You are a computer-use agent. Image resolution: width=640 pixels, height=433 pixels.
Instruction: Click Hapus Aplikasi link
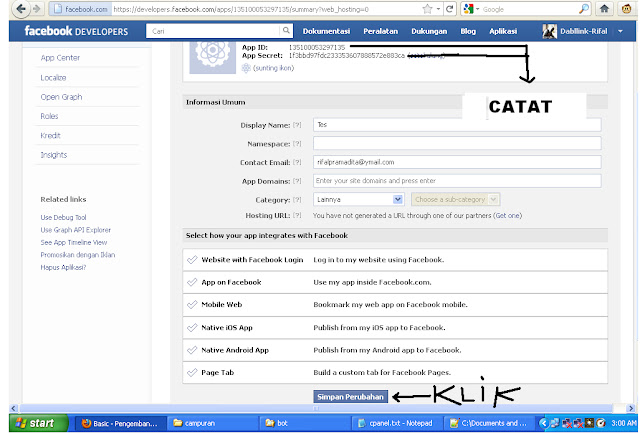(x=63, y=267)
